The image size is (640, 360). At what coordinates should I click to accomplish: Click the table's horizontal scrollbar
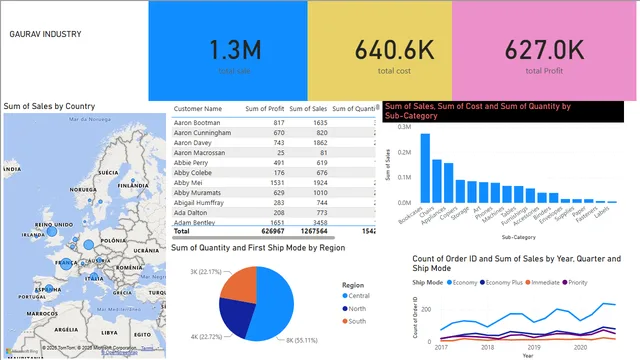[253, 237]
